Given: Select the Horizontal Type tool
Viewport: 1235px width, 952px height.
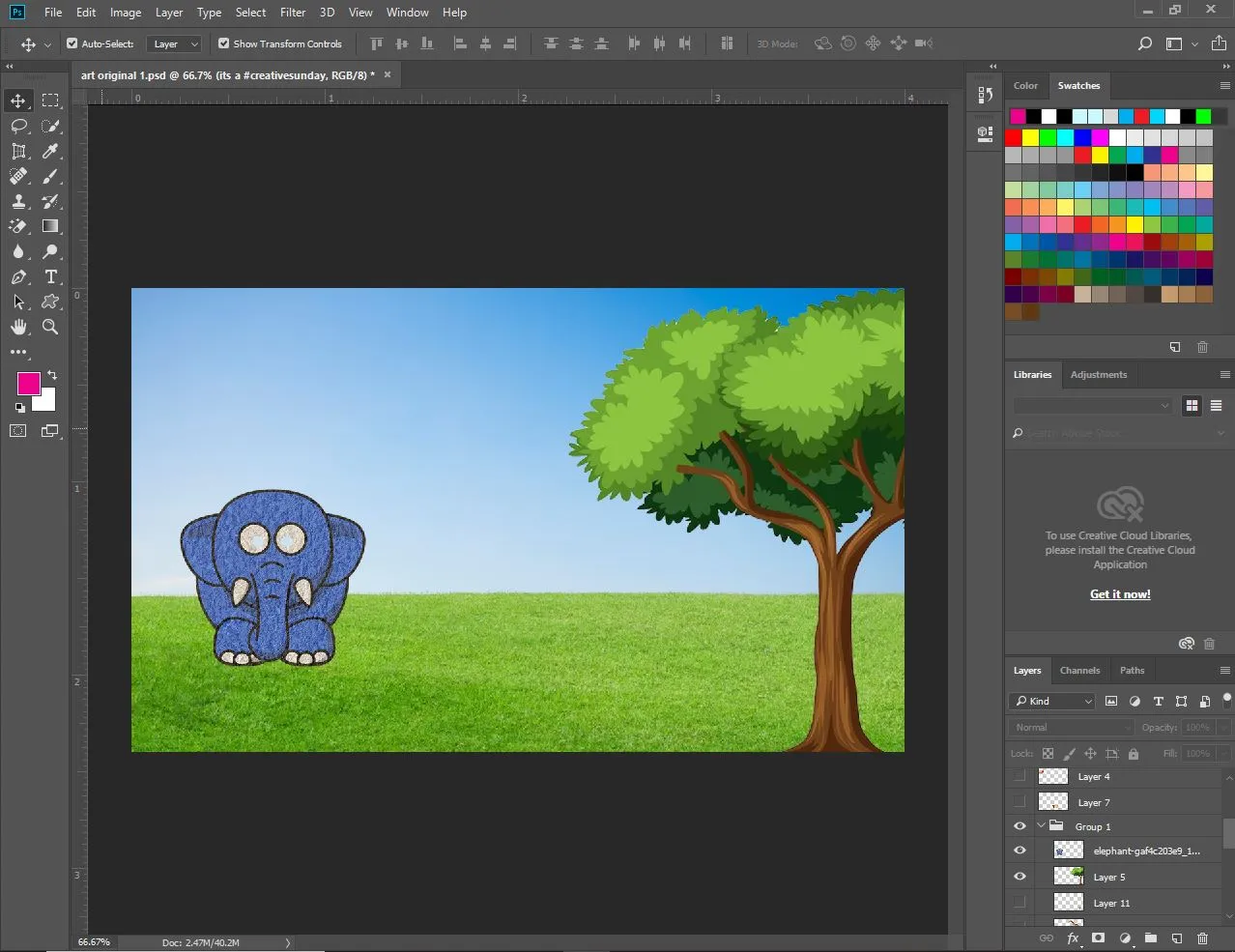Looking at the screenshot, I should (x=50, y=277).
